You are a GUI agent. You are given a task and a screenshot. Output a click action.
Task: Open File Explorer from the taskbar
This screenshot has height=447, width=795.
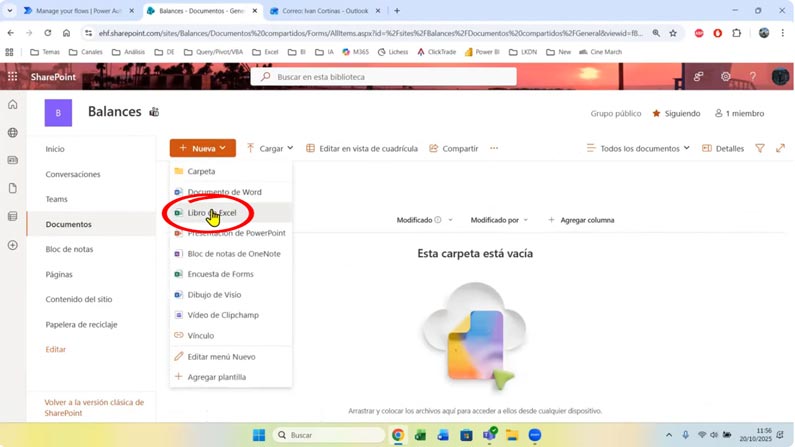[x=512, y=435]
